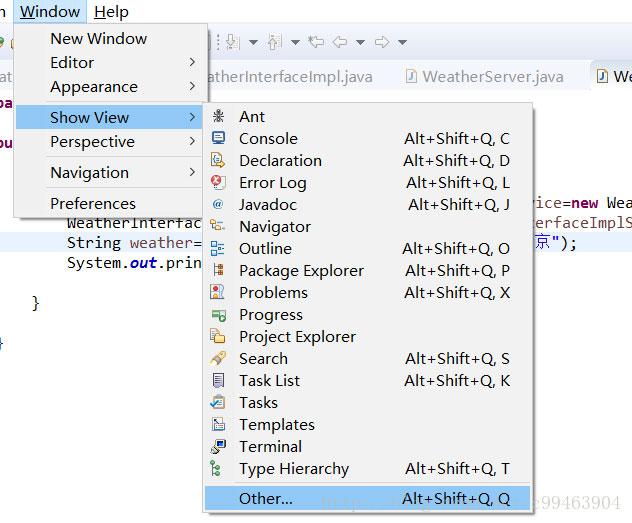Click the Search view icon
The height and width of the screenshot is (523, 632).
click(x=218, y=359)
